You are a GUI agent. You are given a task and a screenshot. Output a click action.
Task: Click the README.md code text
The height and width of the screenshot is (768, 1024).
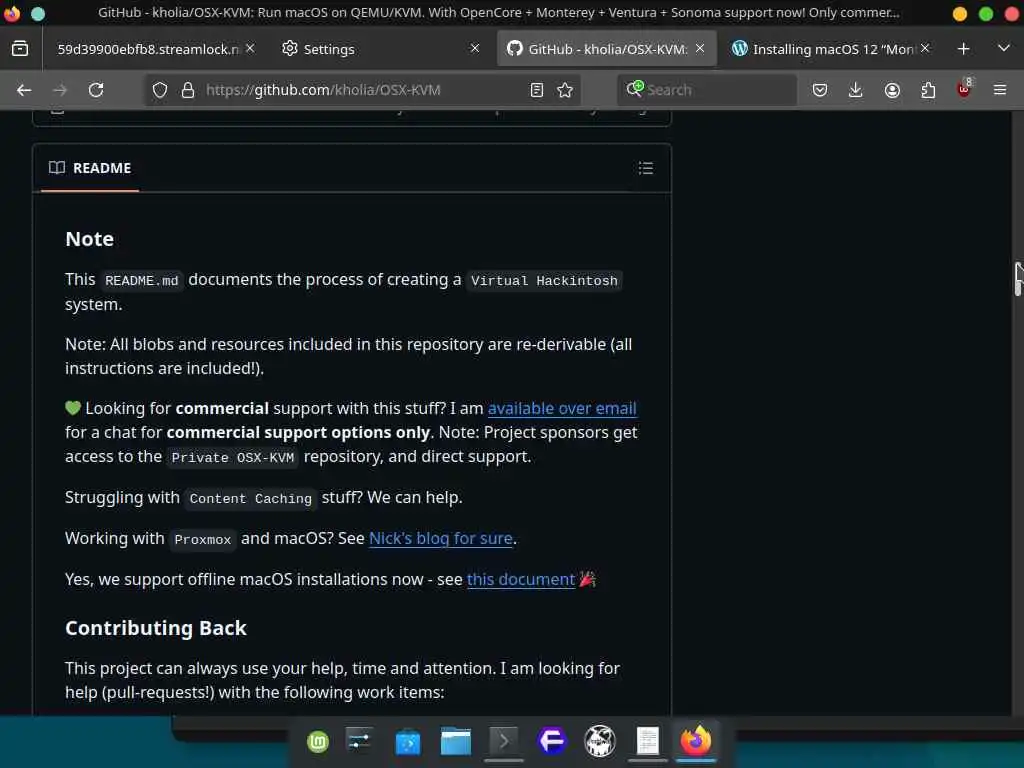pyautogui.click(x=142, y=281)
